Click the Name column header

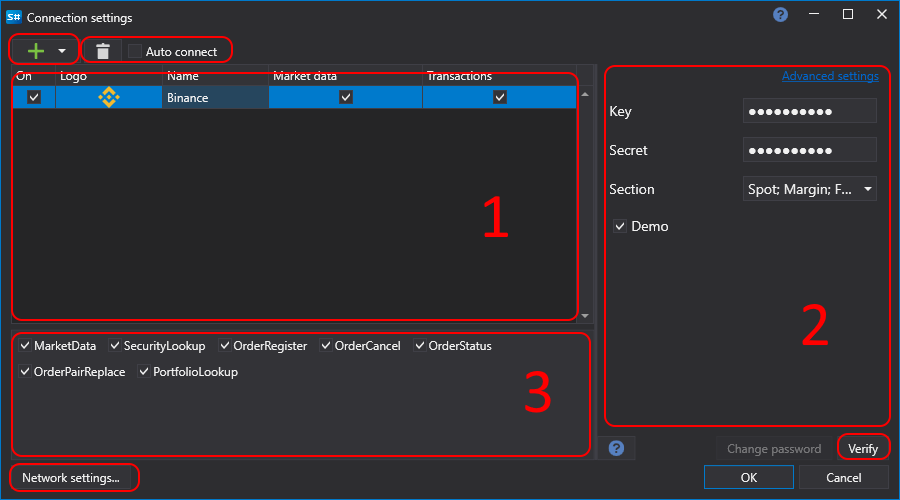coord(215,76)
